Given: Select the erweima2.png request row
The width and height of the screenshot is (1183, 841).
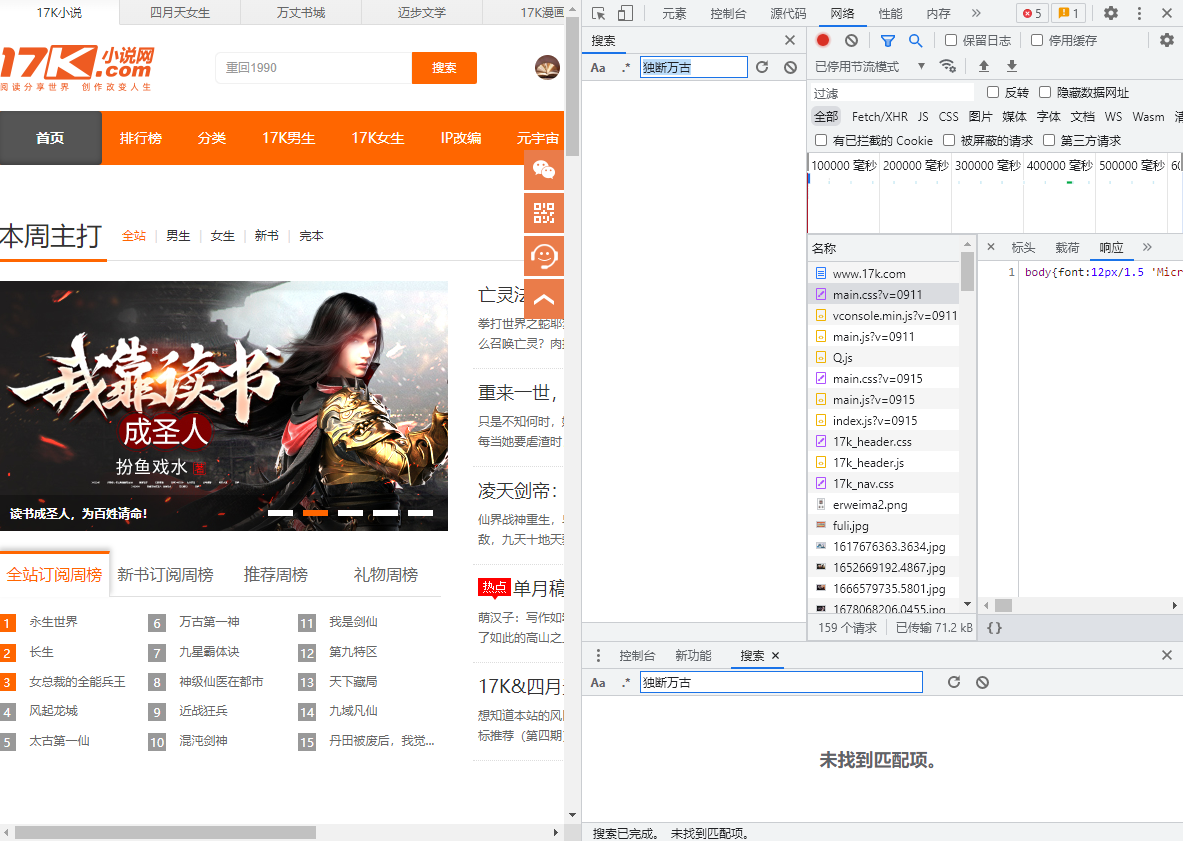Looking at the screenshot, I should pyautogui.click(x=884, y=505).
